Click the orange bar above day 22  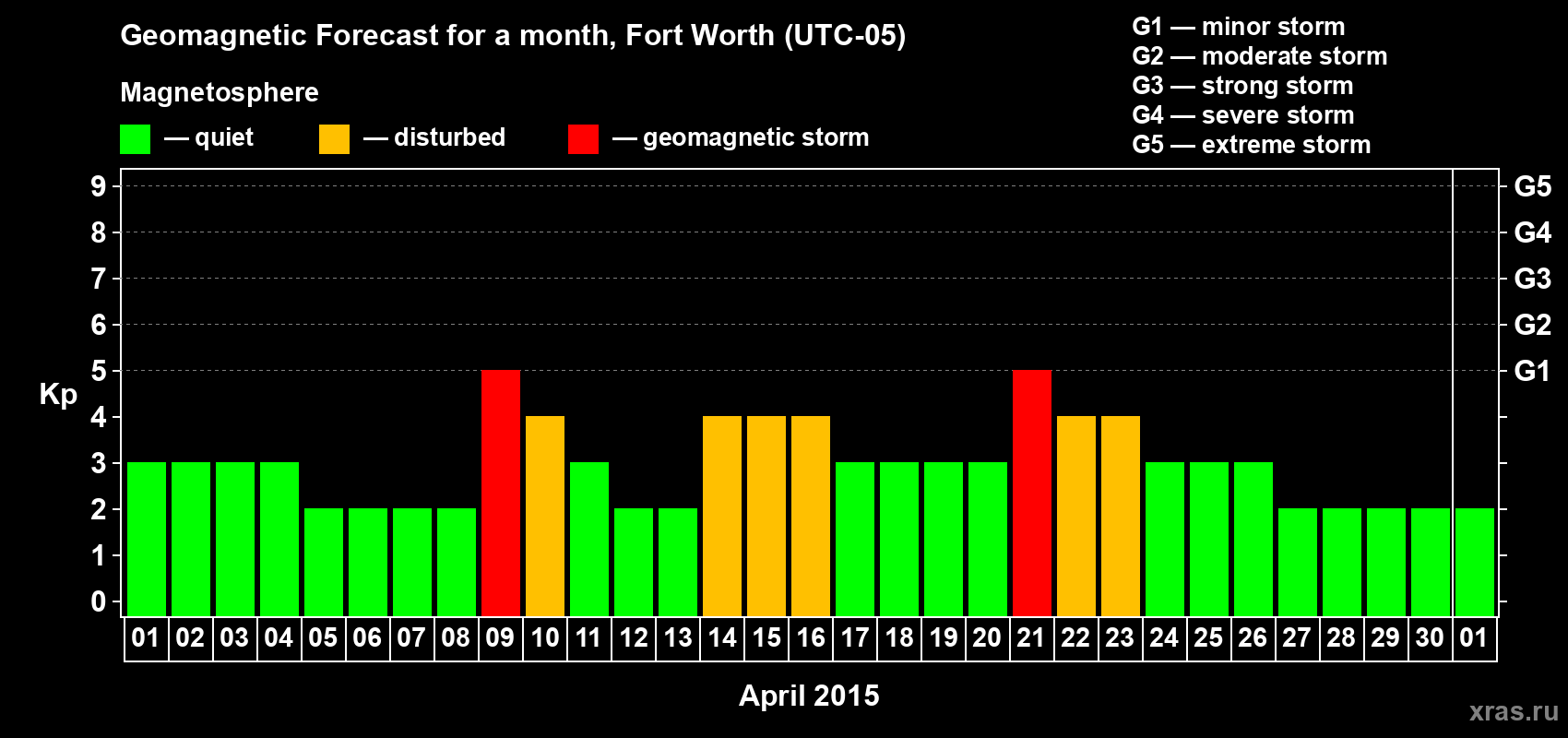1076,517
